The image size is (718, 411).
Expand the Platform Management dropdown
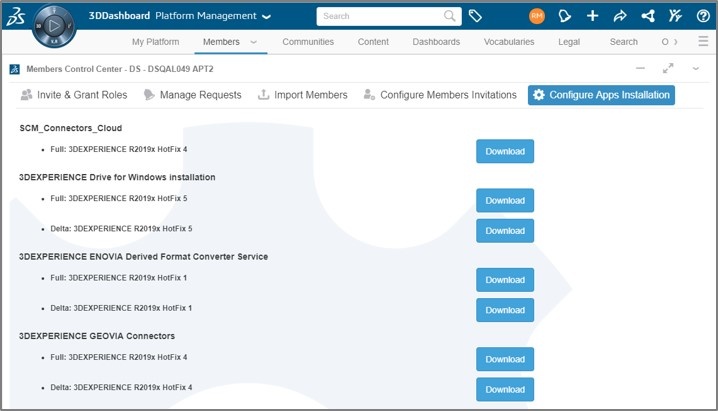pos(266,17)
